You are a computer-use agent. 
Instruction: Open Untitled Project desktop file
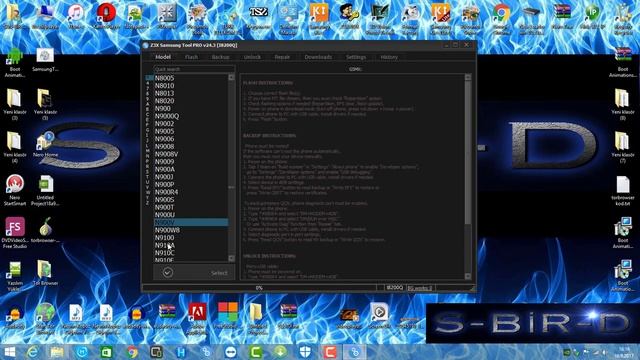tap(45, 190)
